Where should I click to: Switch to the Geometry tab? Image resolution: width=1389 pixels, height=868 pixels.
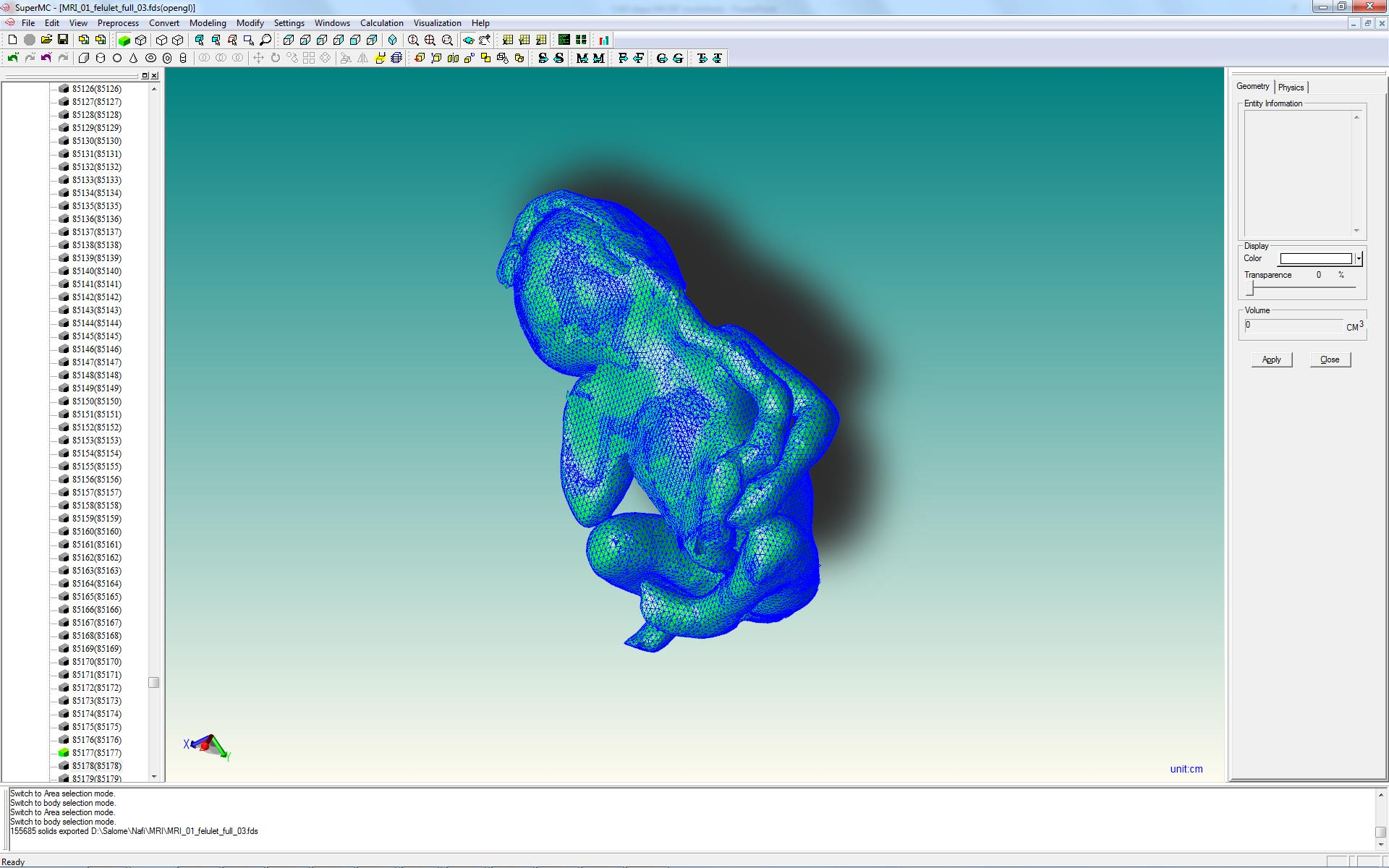point(1252,86)
